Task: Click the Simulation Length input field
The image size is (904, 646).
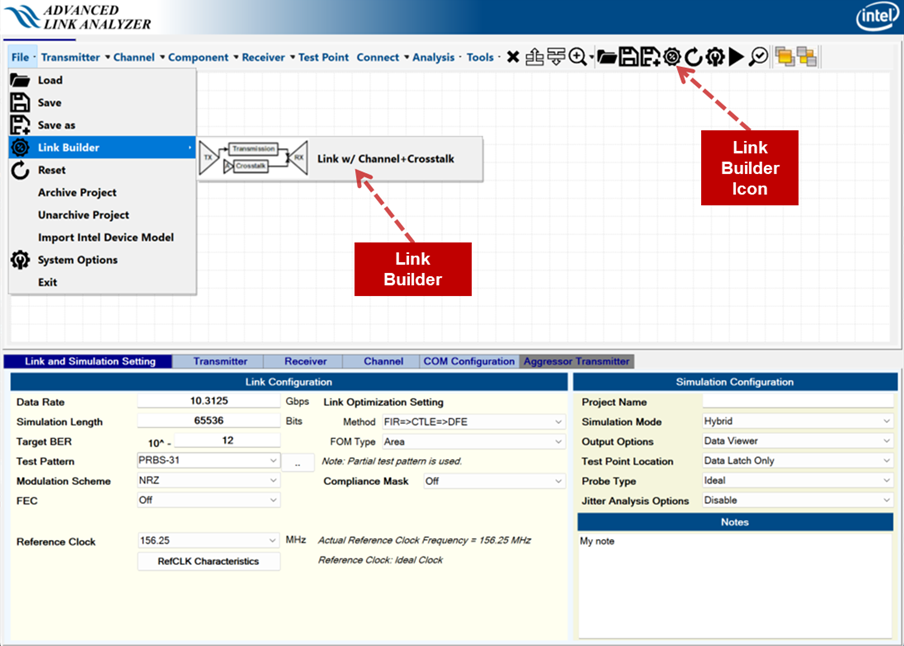Action: 209,420
